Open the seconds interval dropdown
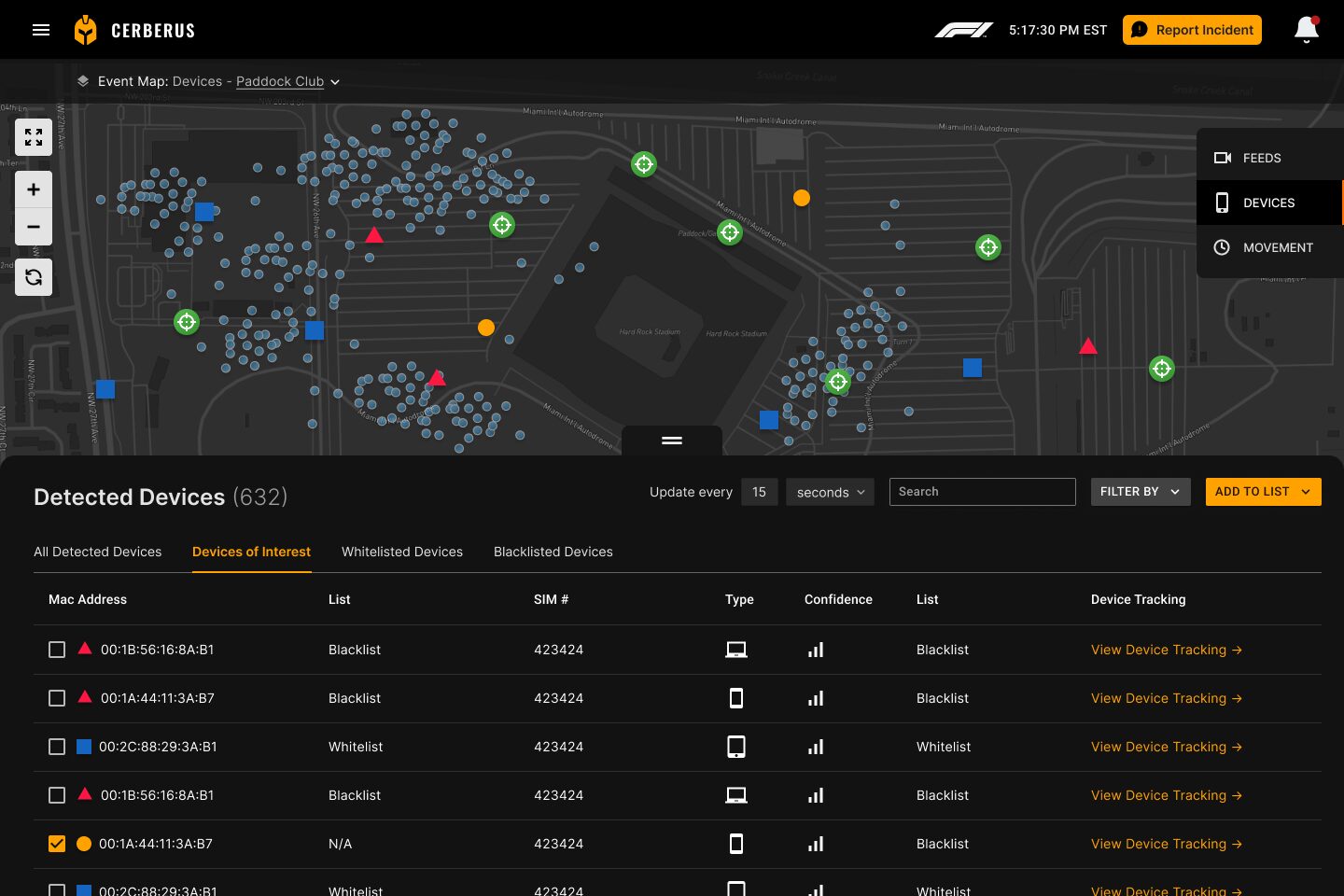Viewport: 1344px width, 896px height. [830, 492]
